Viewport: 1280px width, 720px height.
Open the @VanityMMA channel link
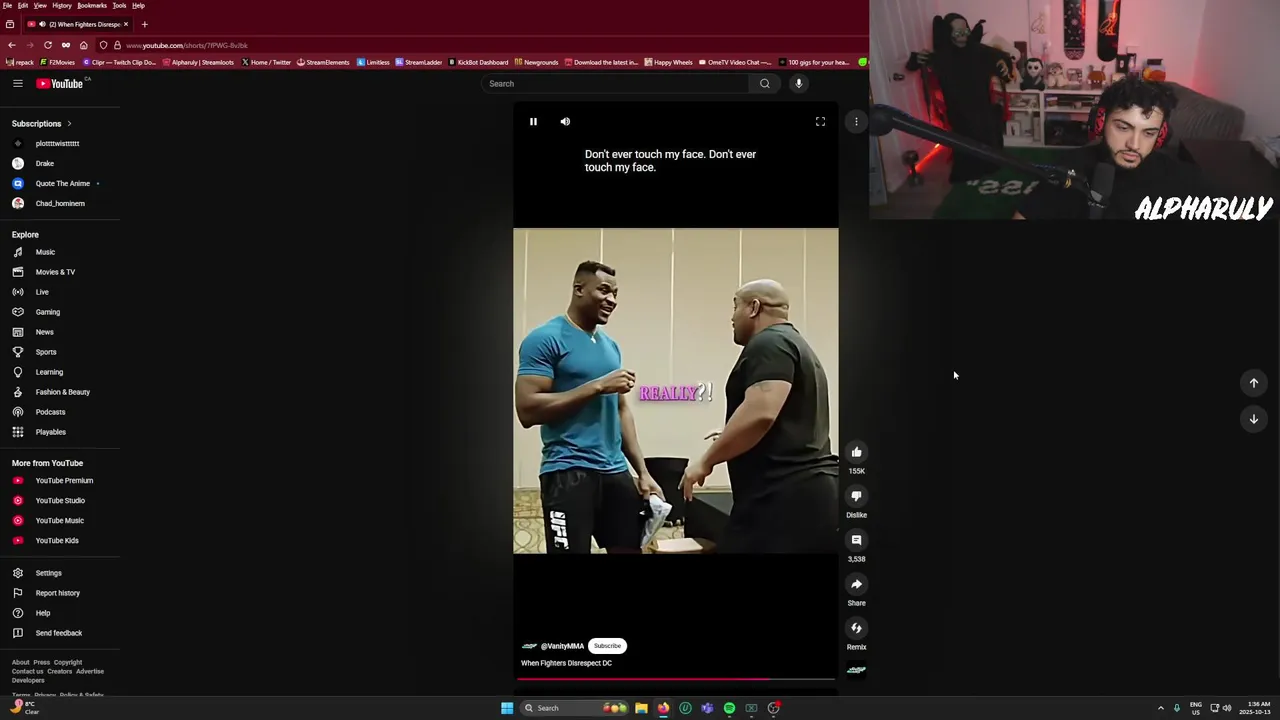click(562, 646)
